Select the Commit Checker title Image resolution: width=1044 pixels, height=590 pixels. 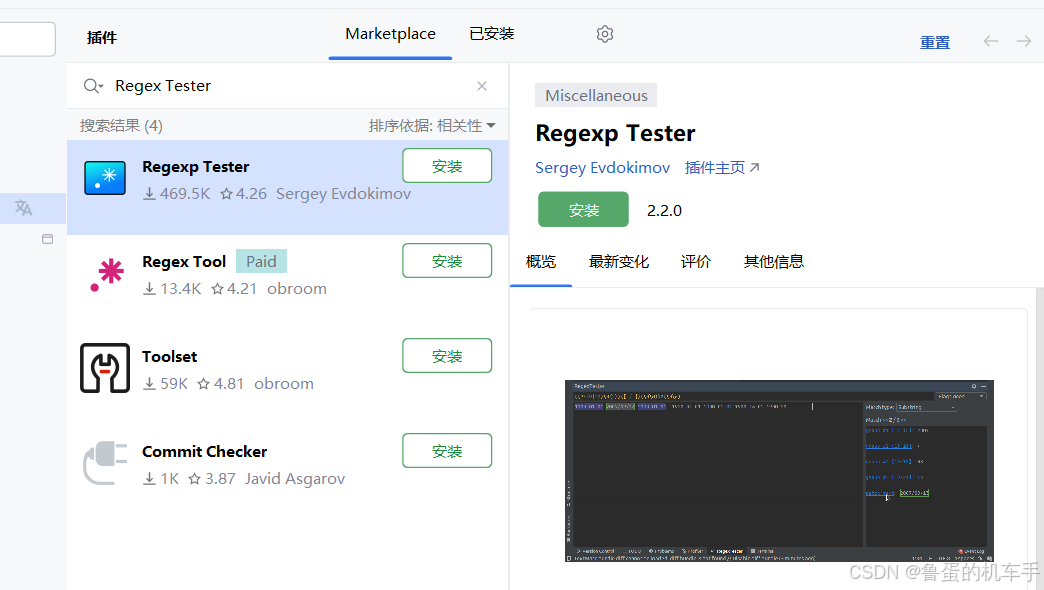[204, 451]
